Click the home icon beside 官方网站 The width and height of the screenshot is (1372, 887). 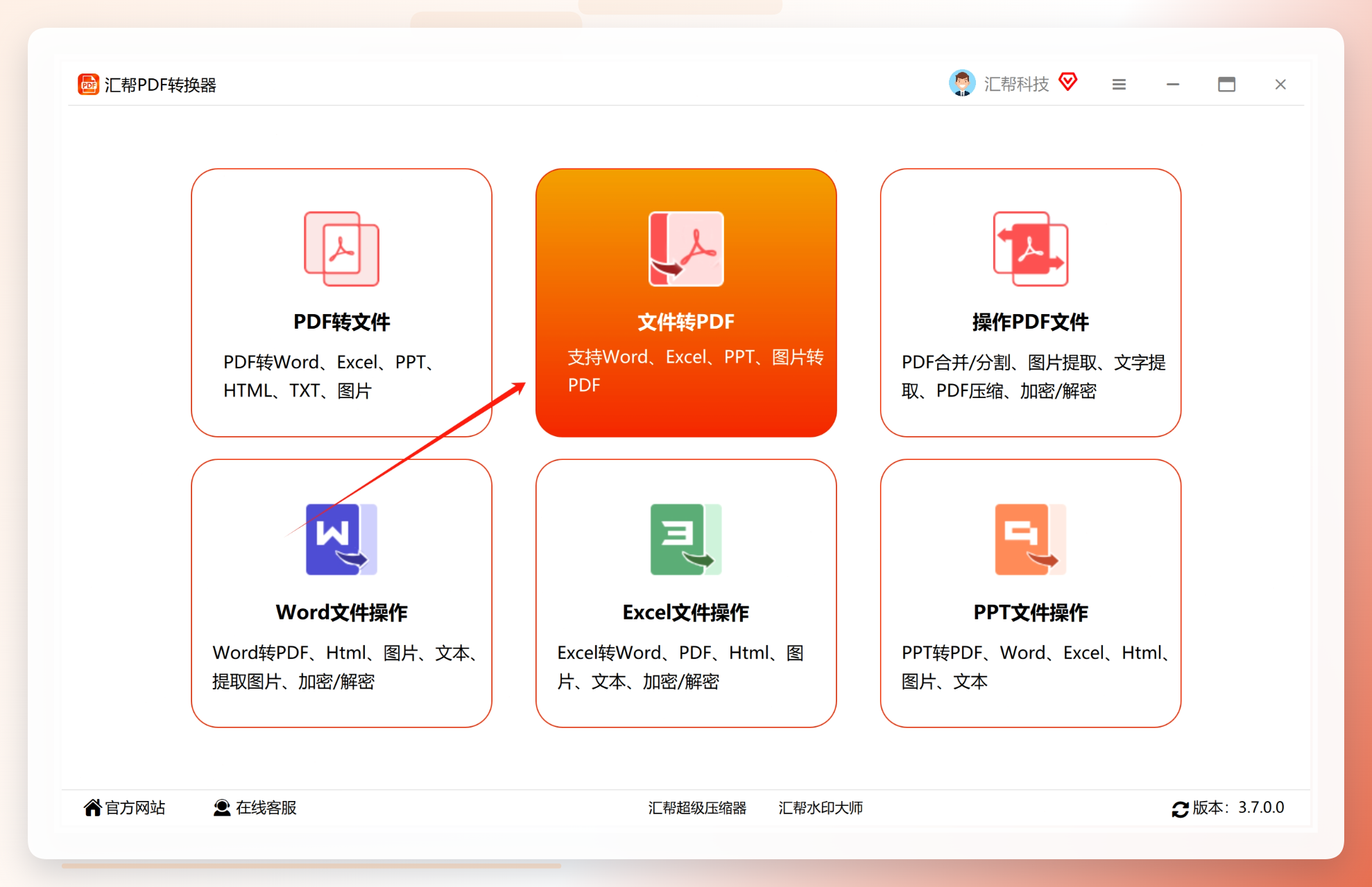pyautogui.click(x=93, y=808)
